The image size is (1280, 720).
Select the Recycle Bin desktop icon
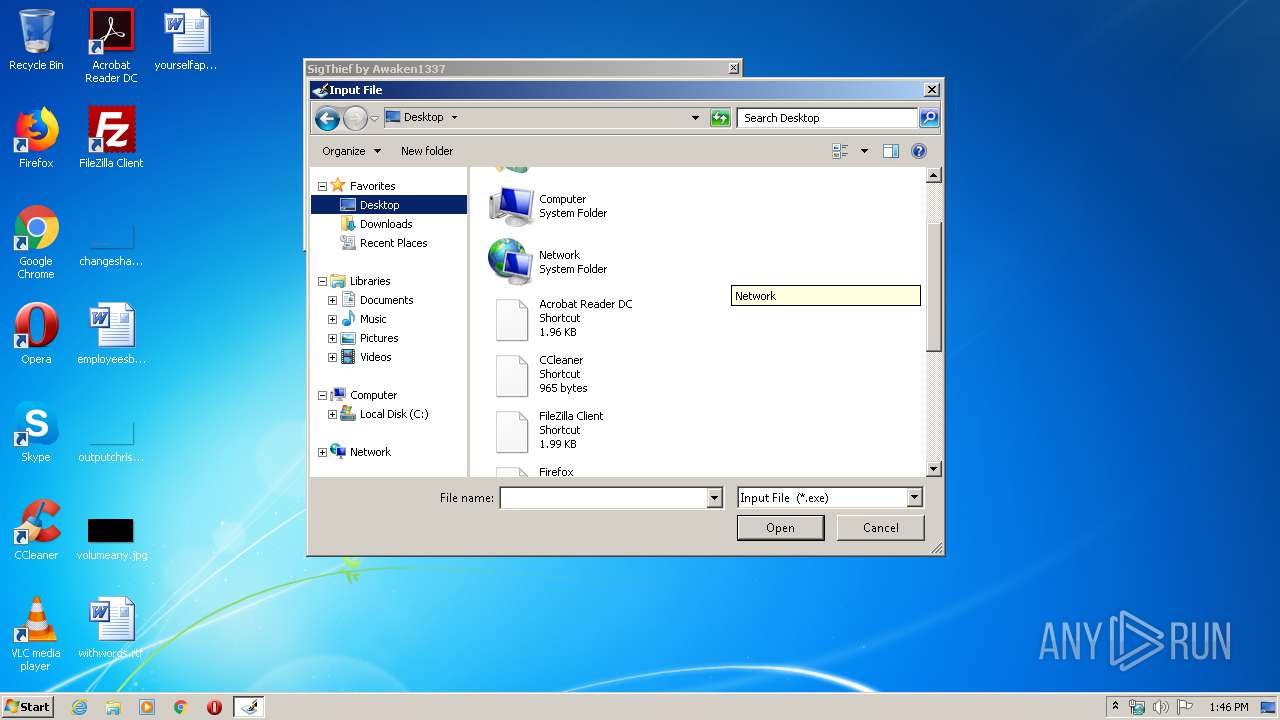[x=36, y=40]
